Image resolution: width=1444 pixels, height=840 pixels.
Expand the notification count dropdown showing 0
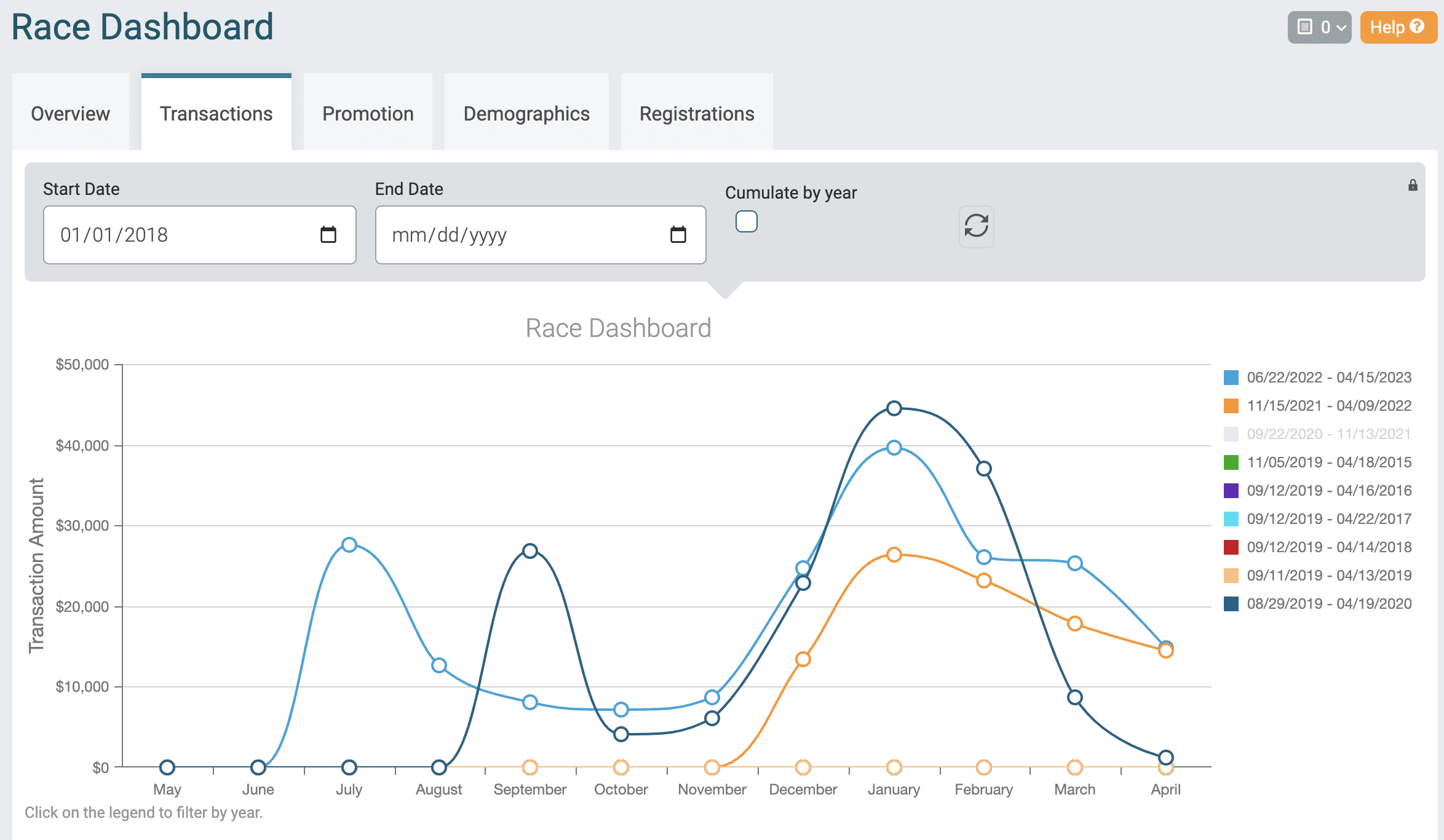pos(1320,26)
